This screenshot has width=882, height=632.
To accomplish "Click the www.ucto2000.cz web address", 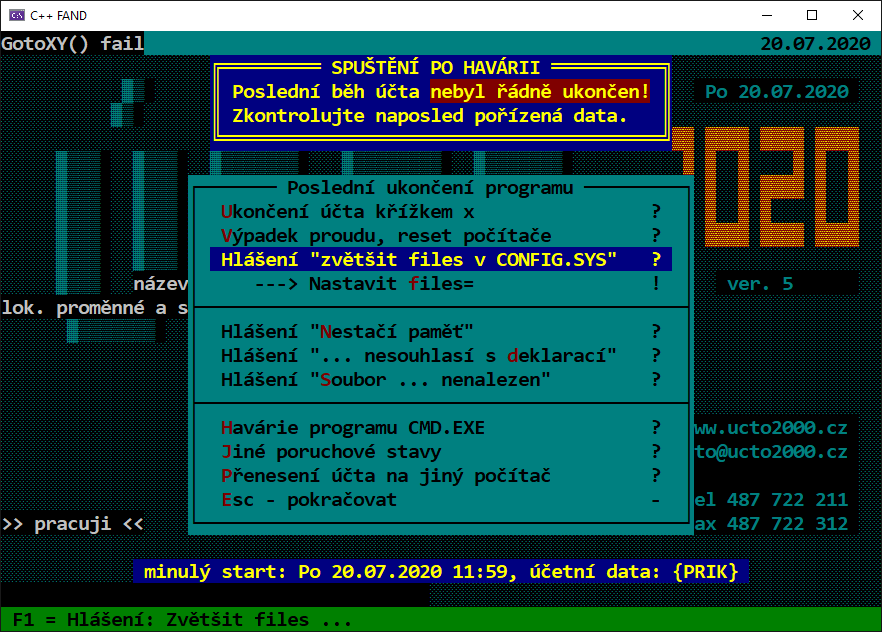I will tap(770, 428).
